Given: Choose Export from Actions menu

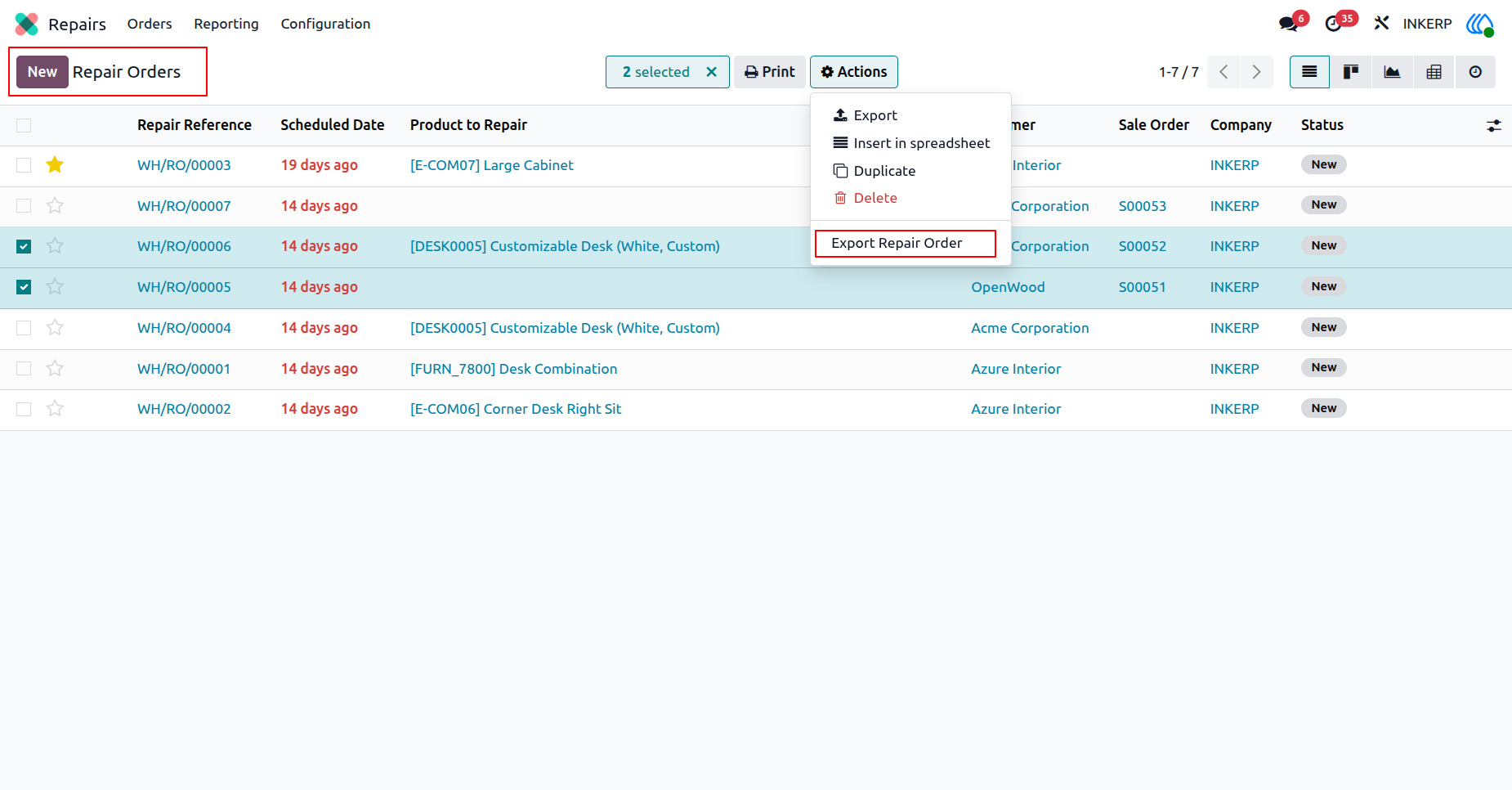Looking at the screenshot, I should (x=910, y=115).
